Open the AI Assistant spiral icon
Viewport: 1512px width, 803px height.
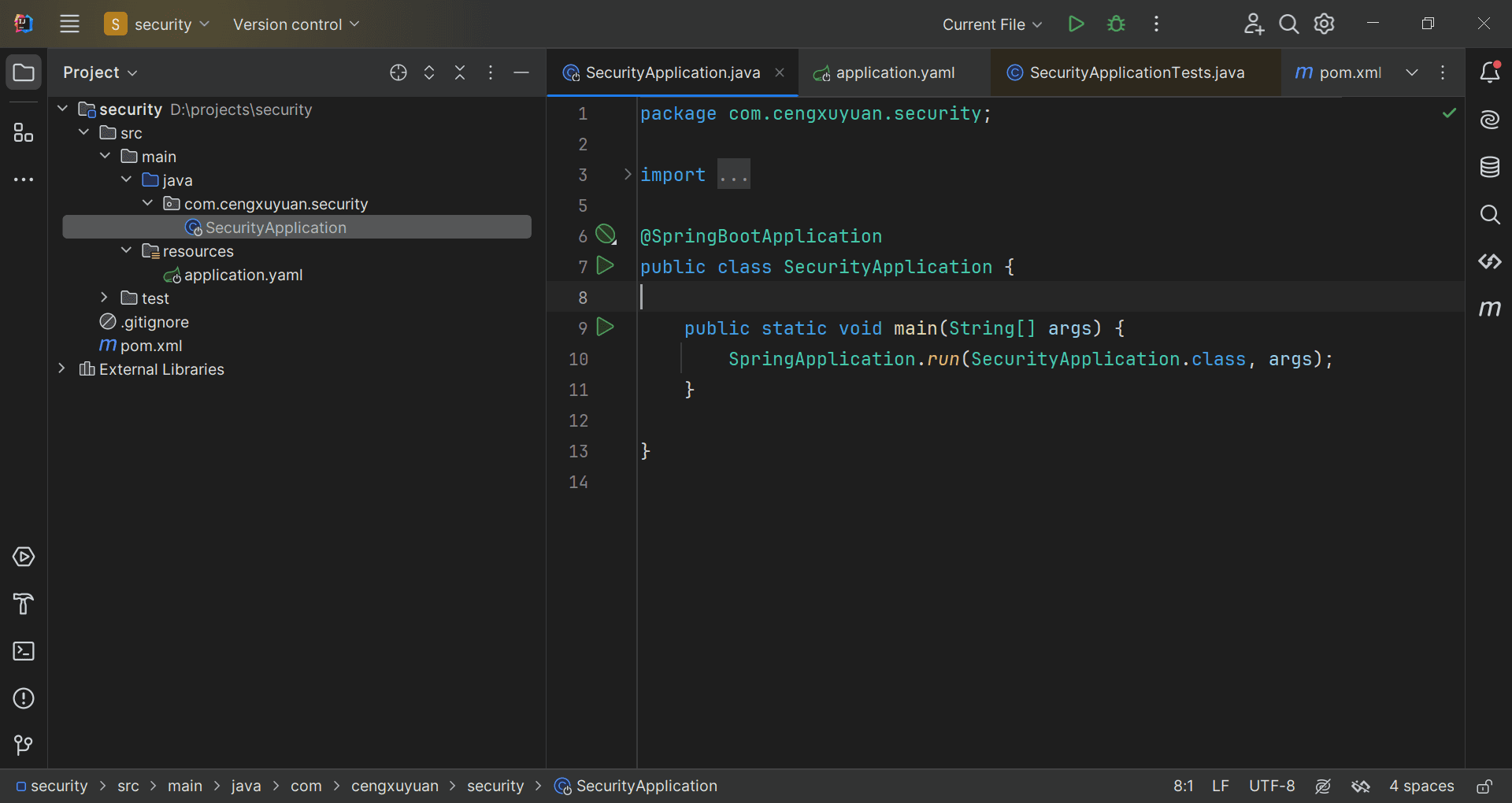tap(1490, 120)
